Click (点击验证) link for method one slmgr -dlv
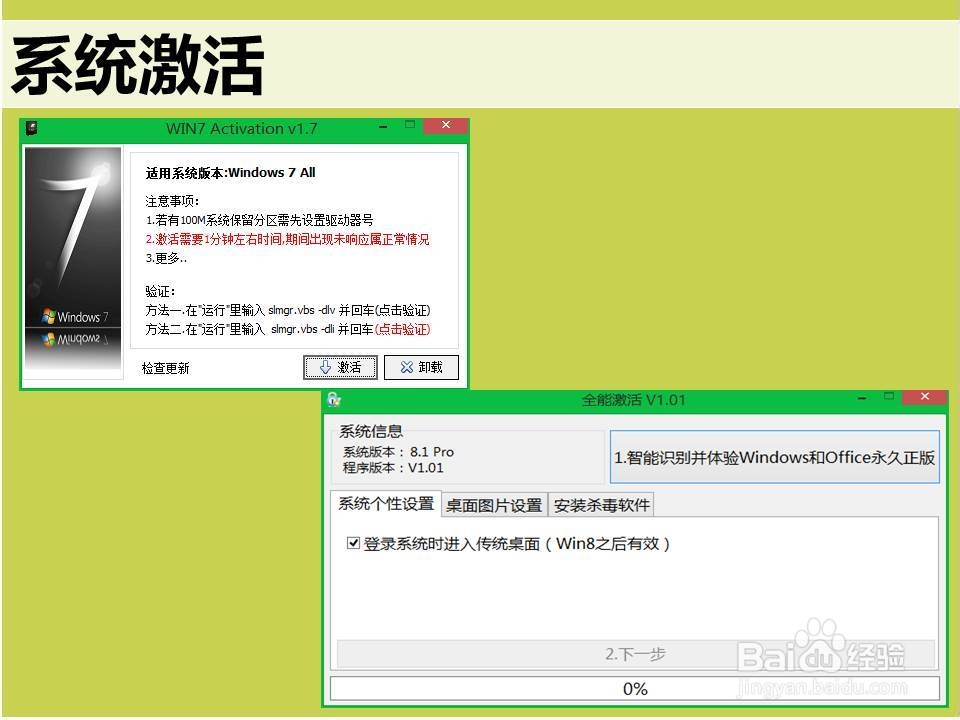This screenshot has height=720, width=960. pos(402,310)
